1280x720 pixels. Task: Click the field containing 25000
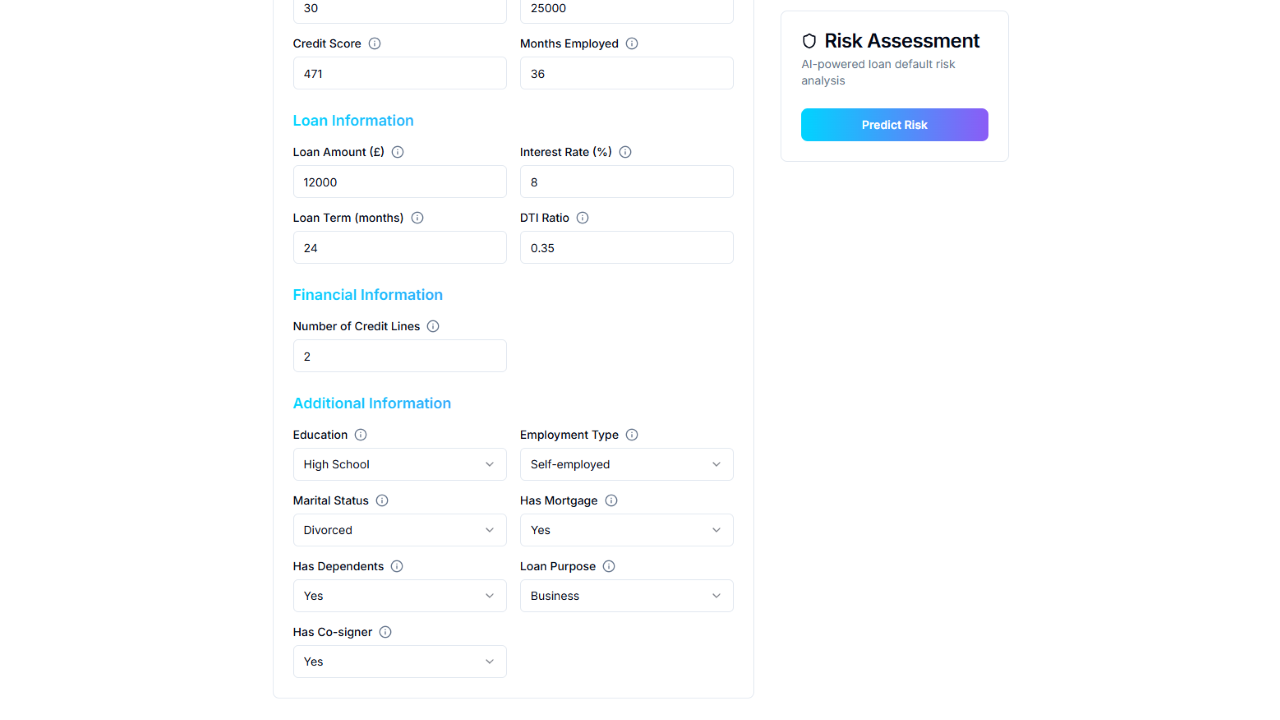coord(627,9)
